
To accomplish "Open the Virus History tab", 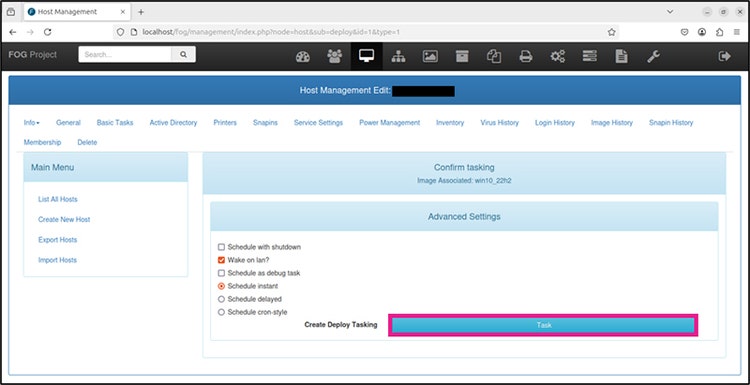I will tap(499, 123).
